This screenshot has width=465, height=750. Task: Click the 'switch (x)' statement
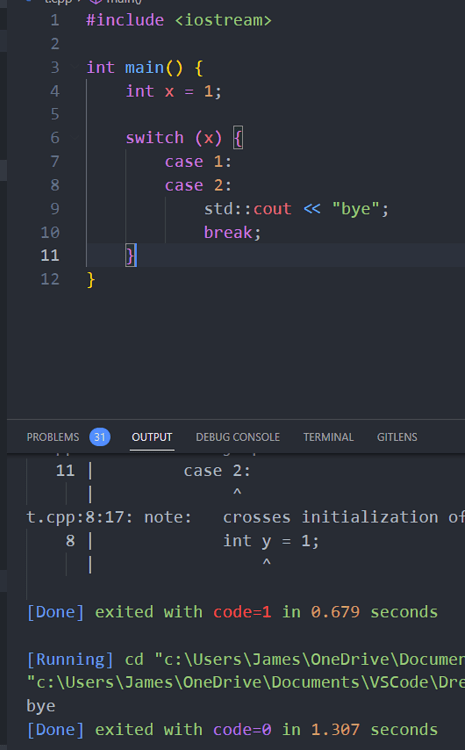(174, 138)
